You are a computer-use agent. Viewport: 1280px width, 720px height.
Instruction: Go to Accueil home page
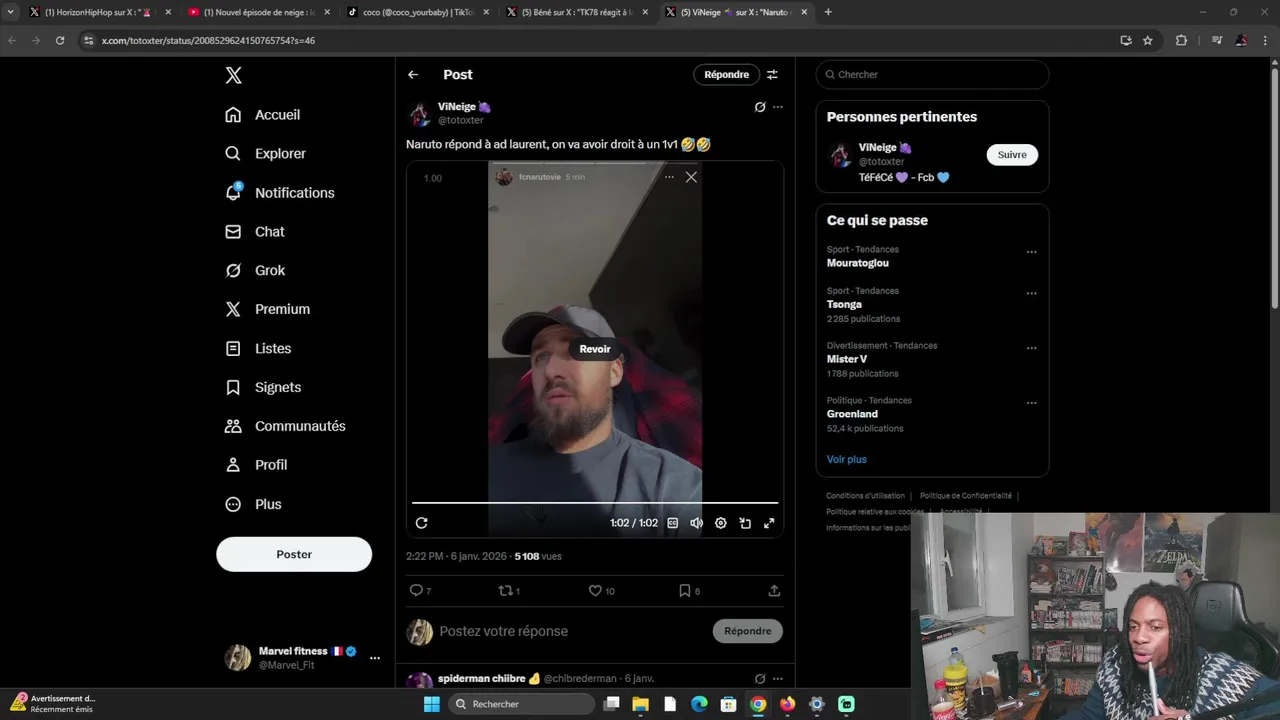[x=263, y=115]
